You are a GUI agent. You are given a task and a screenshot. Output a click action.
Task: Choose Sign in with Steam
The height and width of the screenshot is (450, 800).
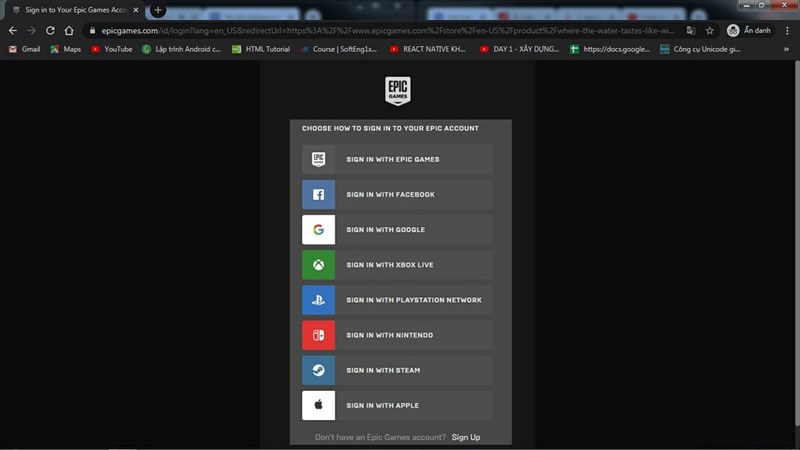point(397,370)
